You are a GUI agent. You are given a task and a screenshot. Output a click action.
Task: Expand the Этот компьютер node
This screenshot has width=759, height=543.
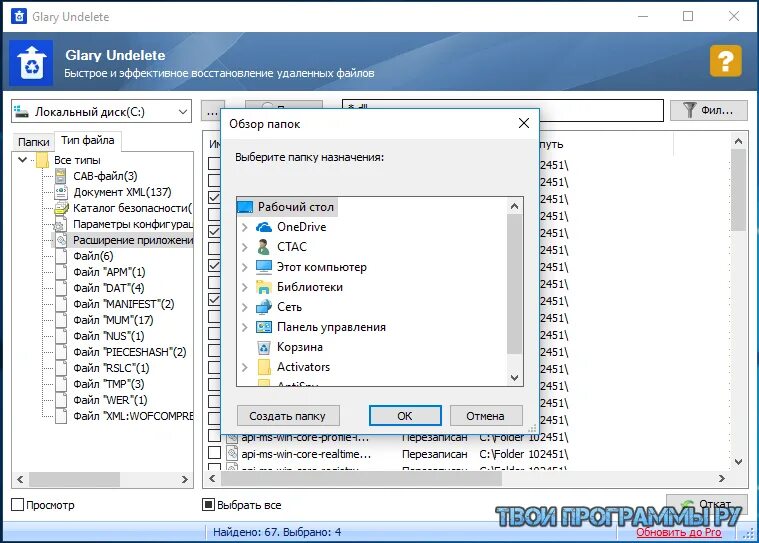[x=244, y=267]
